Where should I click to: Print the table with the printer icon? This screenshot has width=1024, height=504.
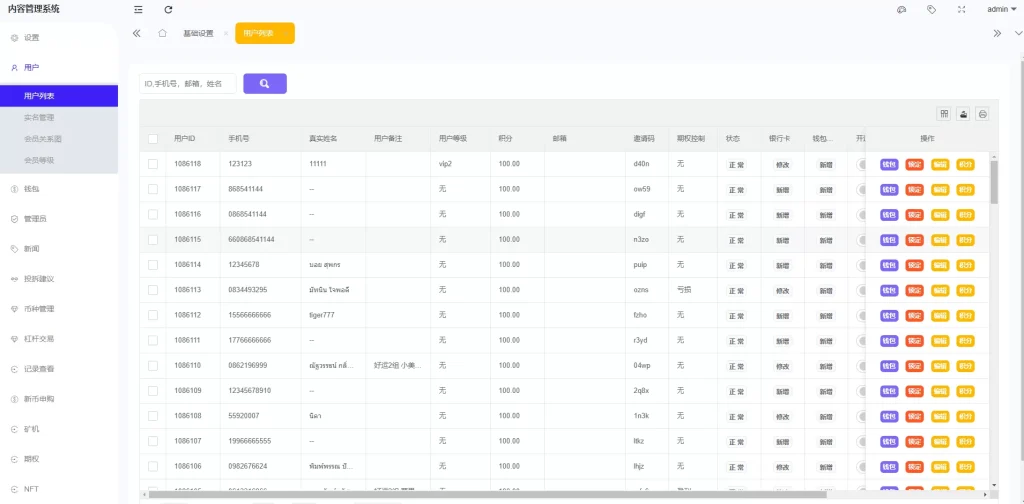point(982,114)
